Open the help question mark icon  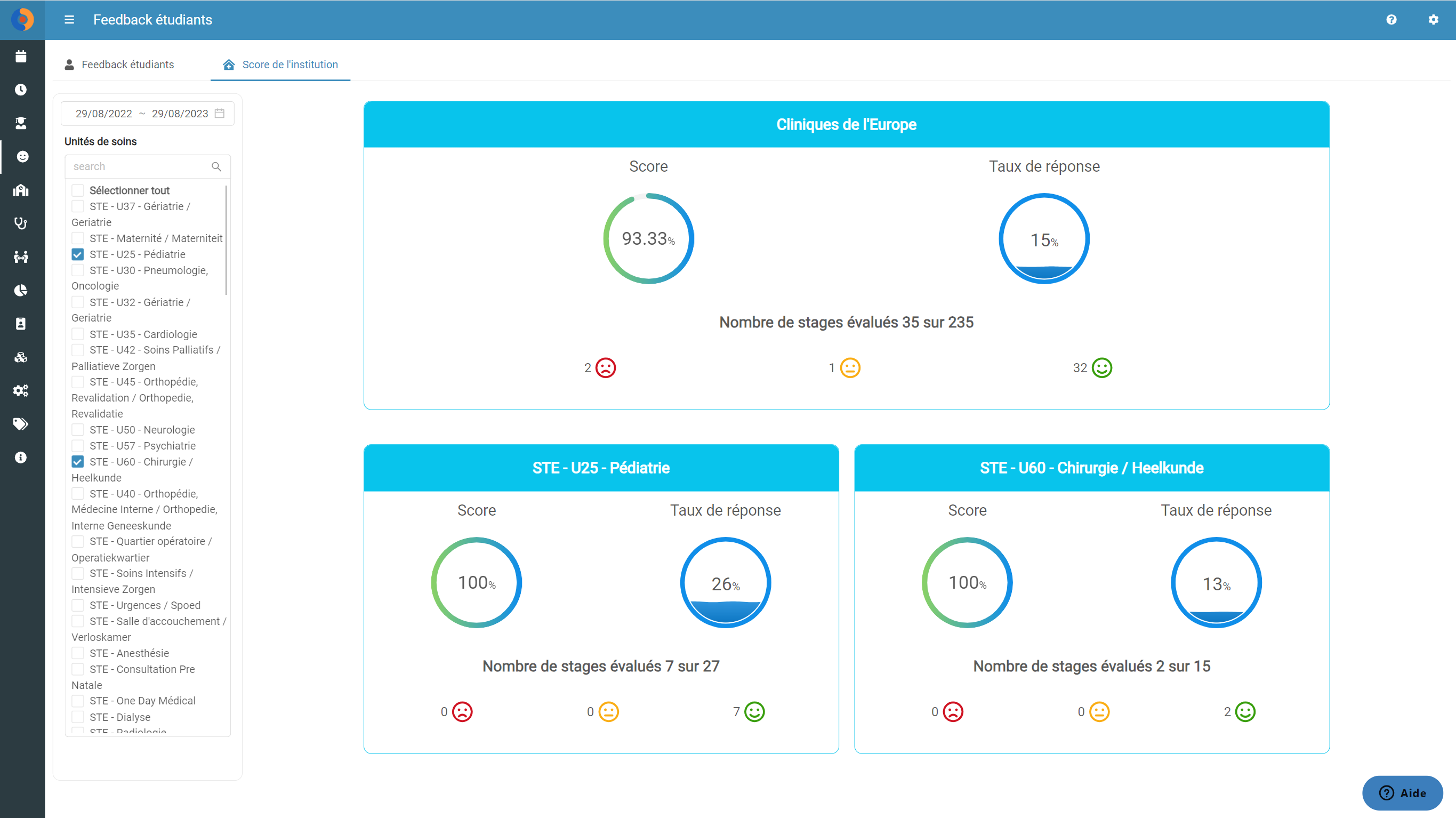[1391, 20]
